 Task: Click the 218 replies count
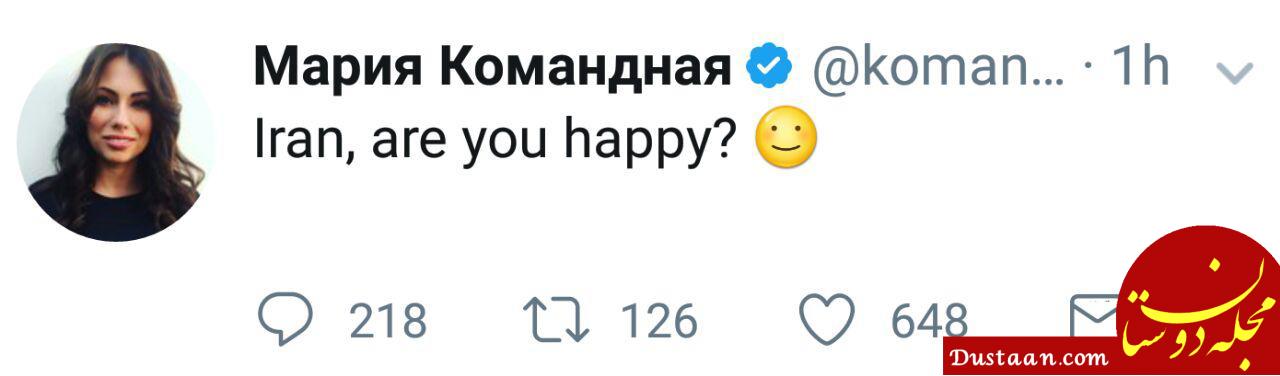tap(388, 322)
